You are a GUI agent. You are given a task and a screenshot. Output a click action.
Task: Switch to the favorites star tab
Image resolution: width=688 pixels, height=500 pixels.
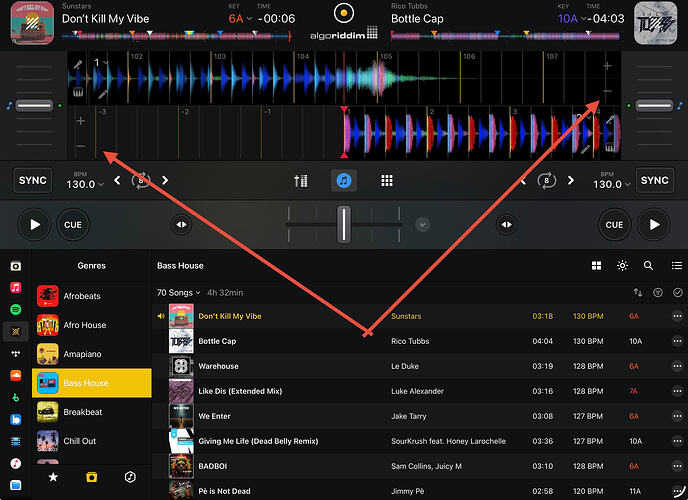tap(53, 478)
